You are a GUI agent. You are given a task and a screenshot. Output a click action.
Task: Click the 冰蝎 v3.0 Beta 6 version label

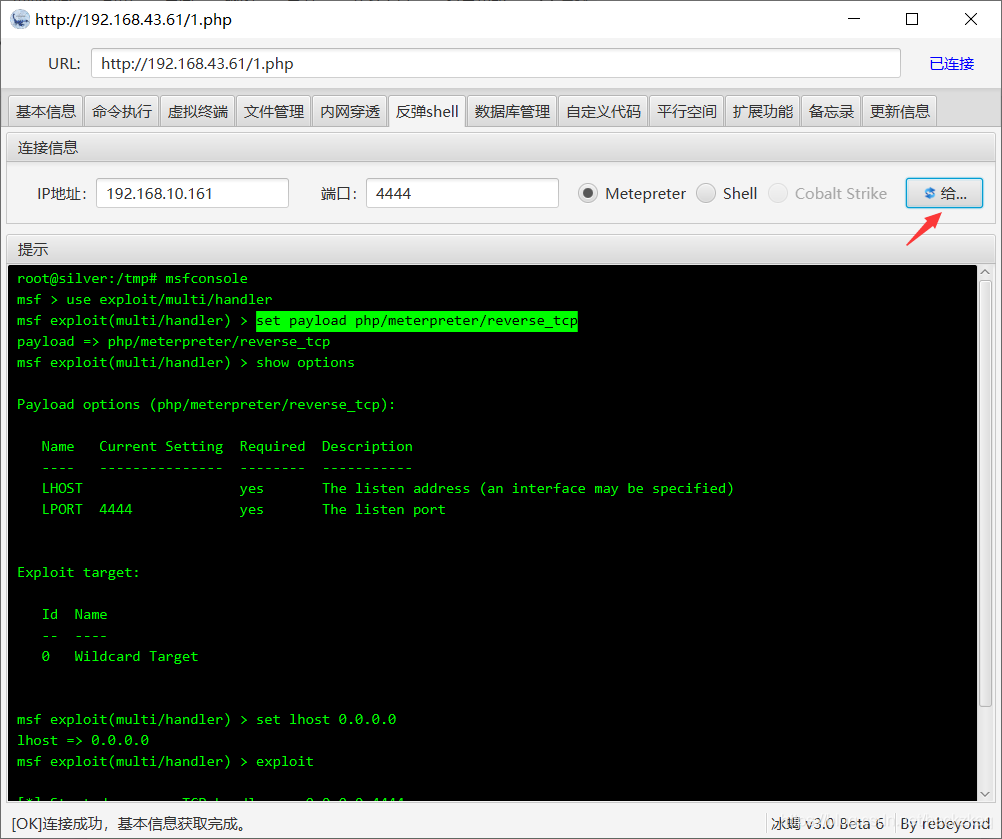tap(827, 824)
